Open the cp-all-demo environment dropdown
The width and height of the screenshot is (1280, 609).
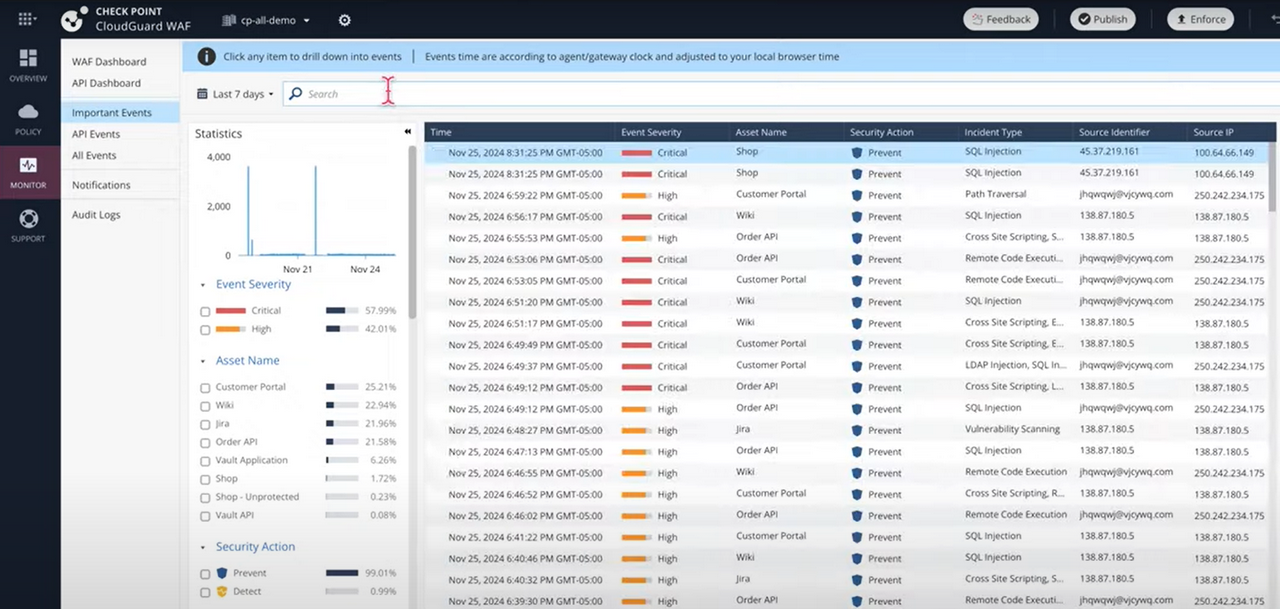(265, 19)
